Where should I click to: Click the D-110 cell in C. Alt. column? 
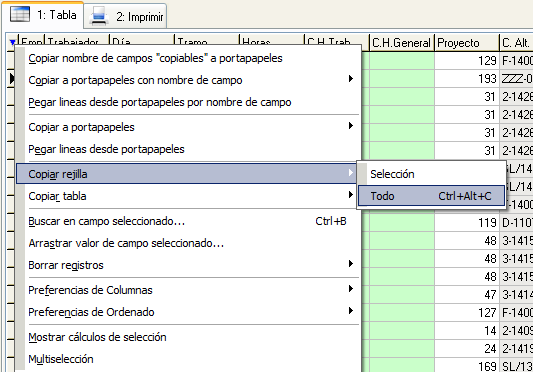(516, 223)
